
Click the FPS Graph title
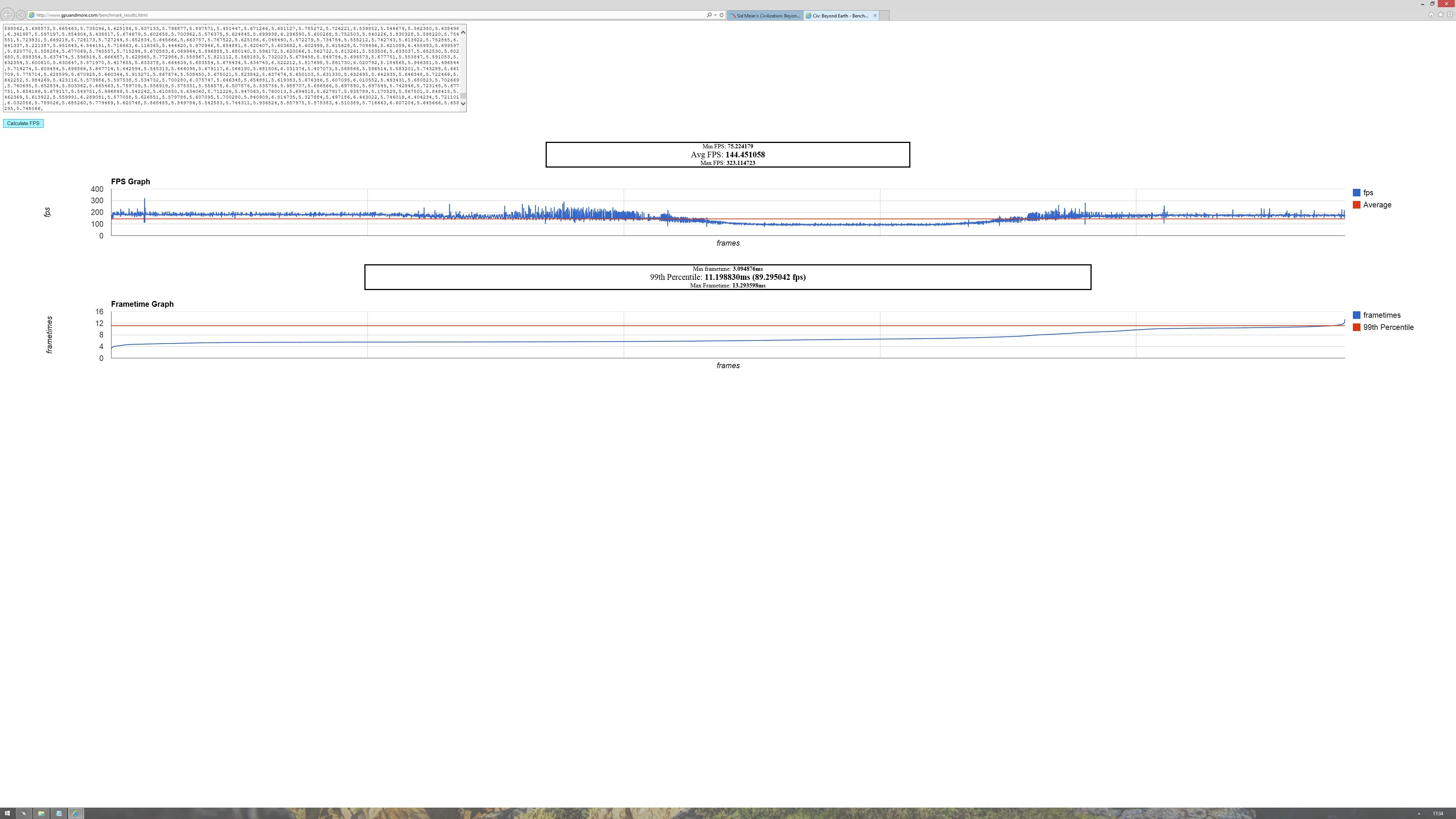(130, 182)
